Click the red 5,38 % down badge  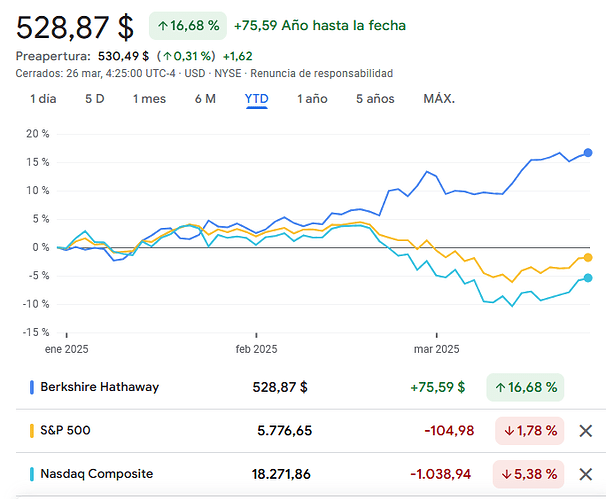pos(530,473)
